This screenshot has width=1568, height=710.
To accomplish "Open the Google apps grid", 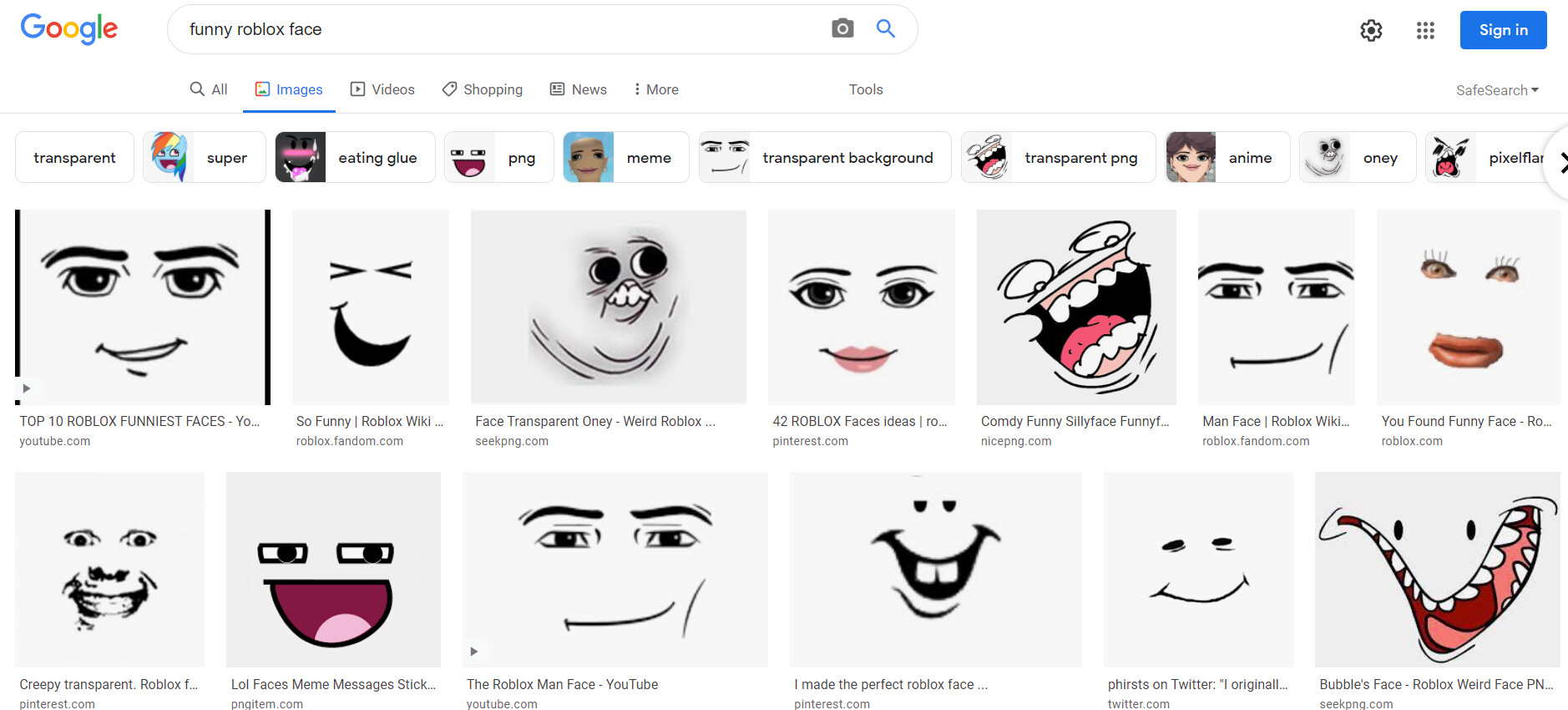I will pos(1425,31).
